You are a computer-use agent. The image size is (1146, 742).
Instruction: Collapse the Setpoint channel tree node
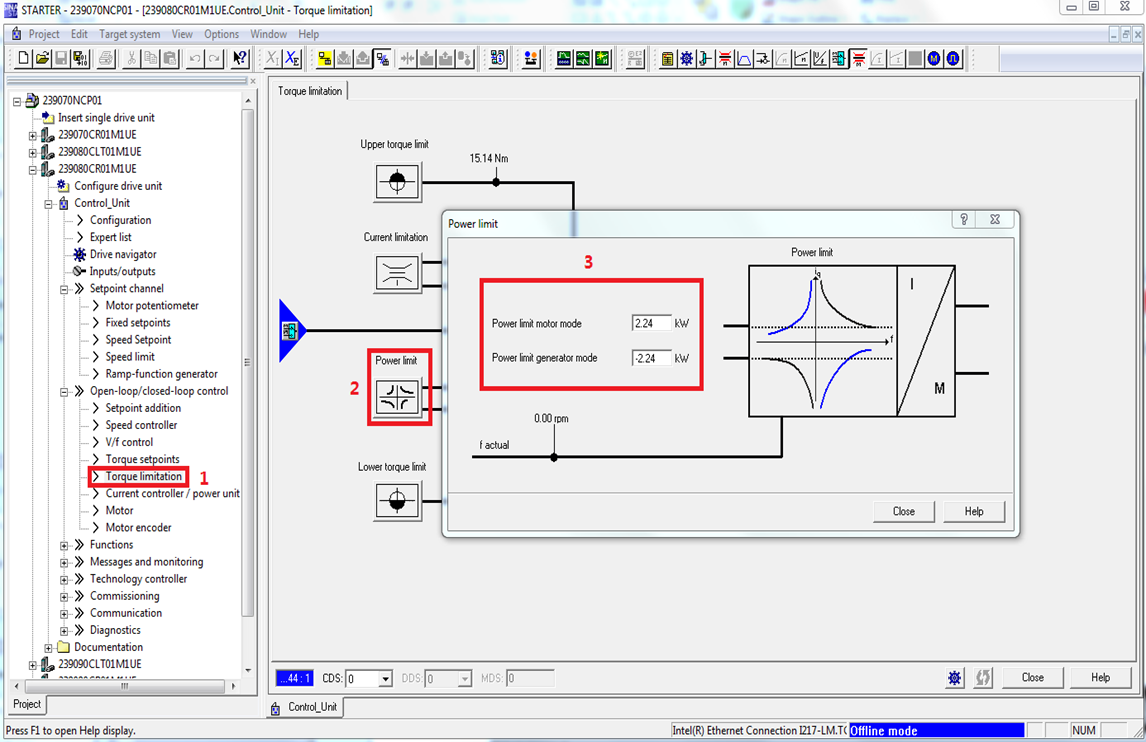tap(64, 289)
